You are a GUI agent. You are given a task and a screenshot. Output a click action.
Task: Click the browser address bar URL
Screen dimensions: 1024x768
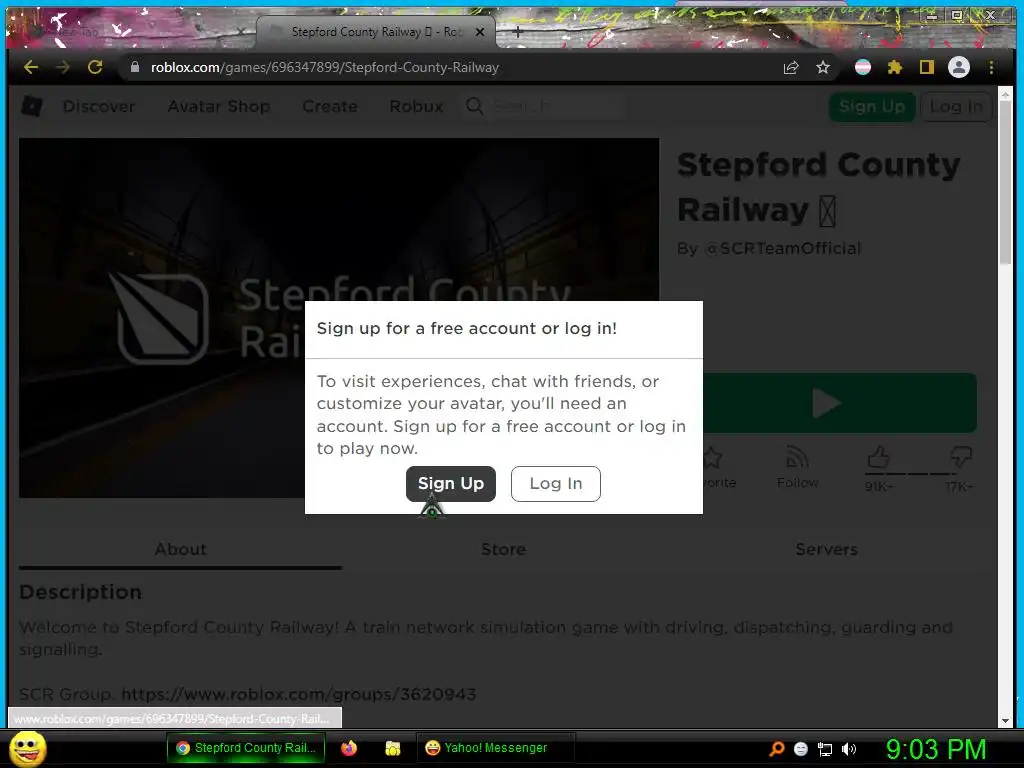coord(325,67)
